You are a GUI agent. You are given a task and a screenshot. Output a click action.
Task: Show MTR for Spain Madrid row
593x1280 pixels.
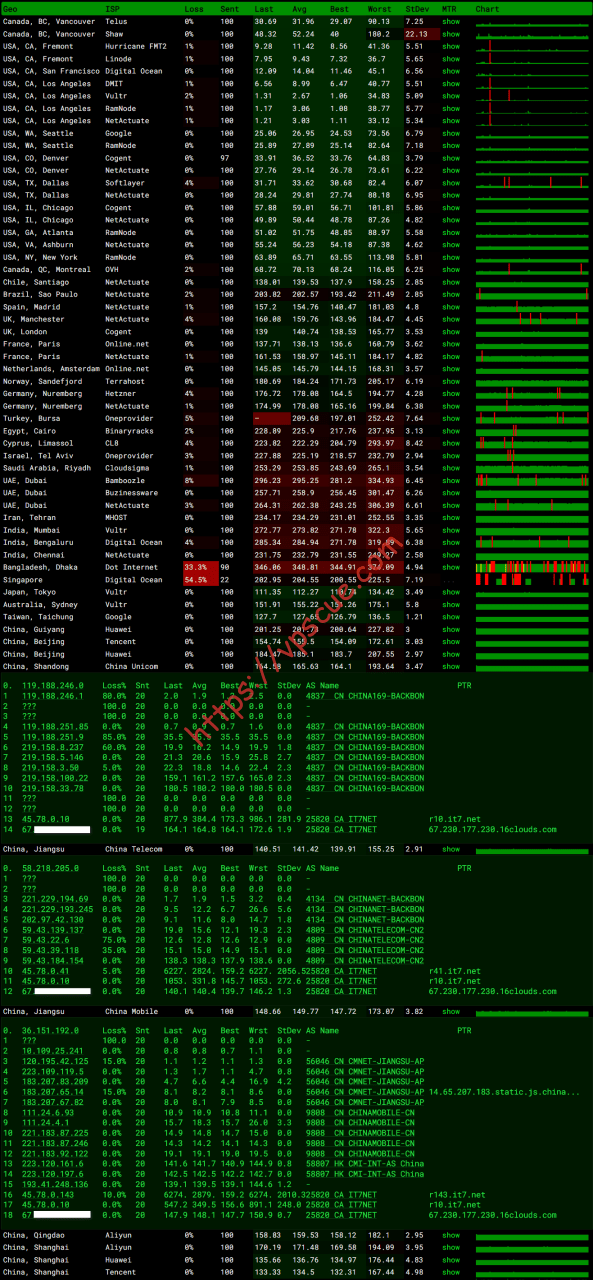[451, 307]
